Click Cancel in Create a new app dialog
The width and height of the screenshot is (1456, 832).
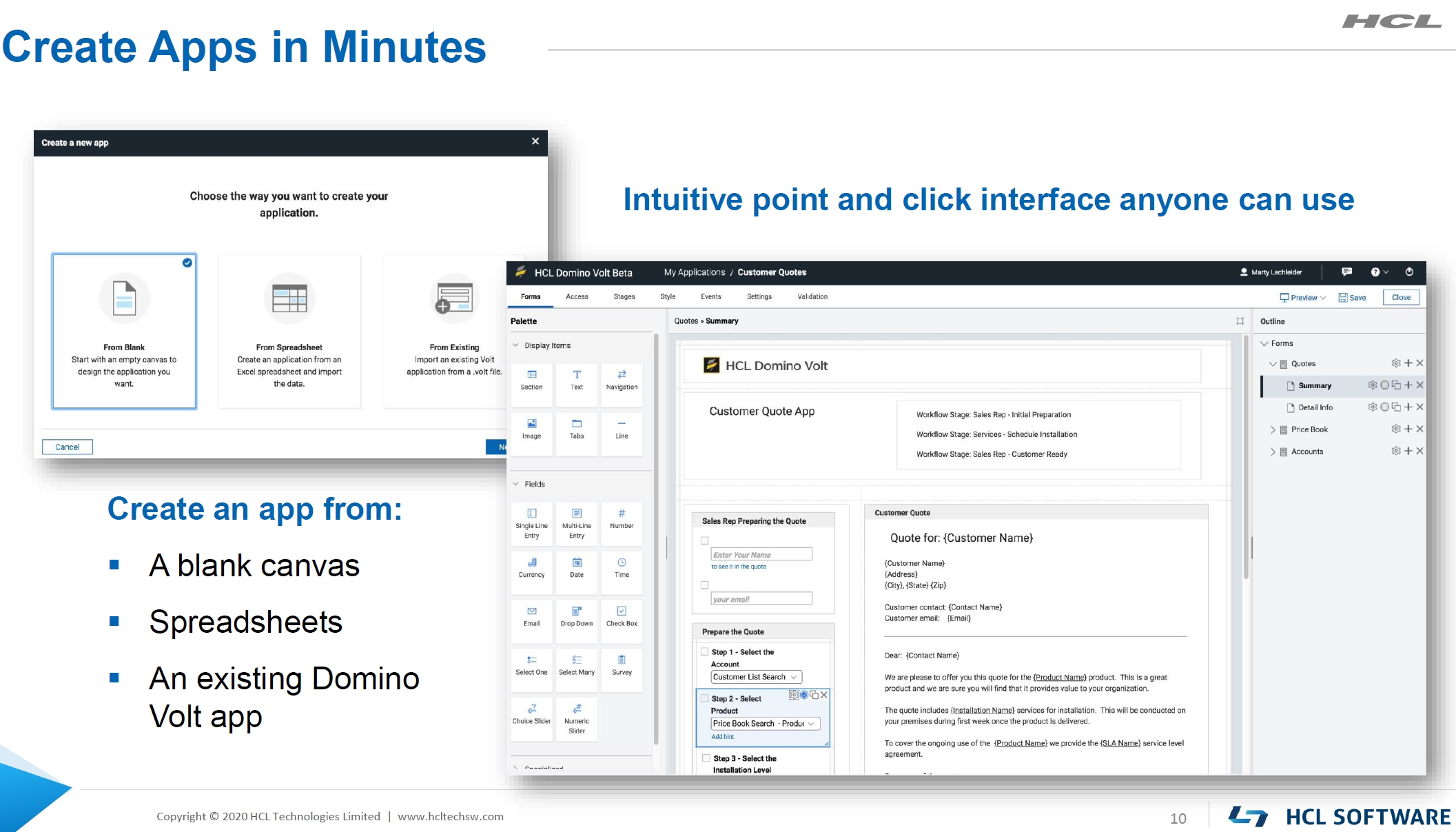(x=68, y=447)
